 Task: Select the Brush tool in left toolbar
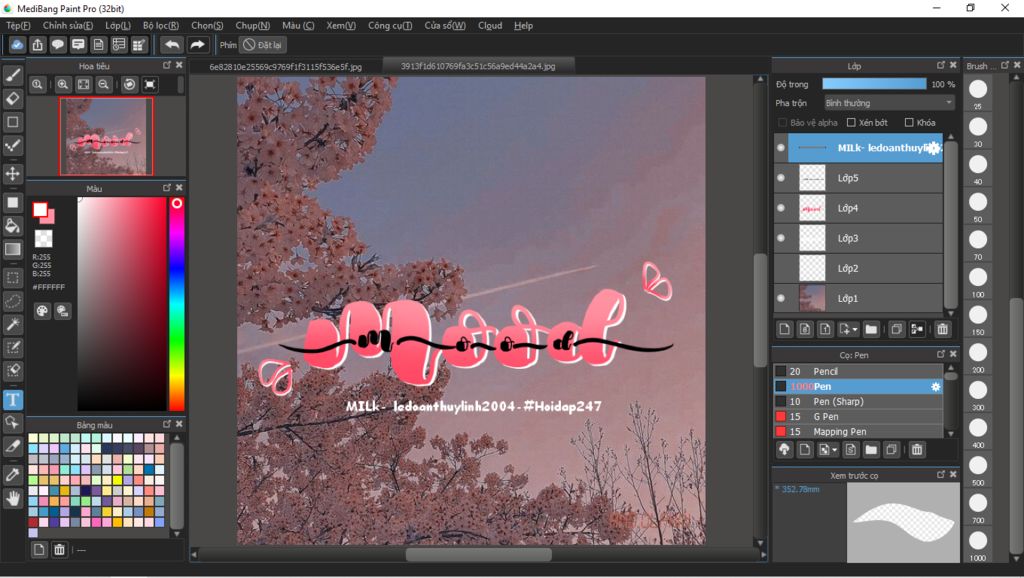pyautogui.click(x=12, y=75)
